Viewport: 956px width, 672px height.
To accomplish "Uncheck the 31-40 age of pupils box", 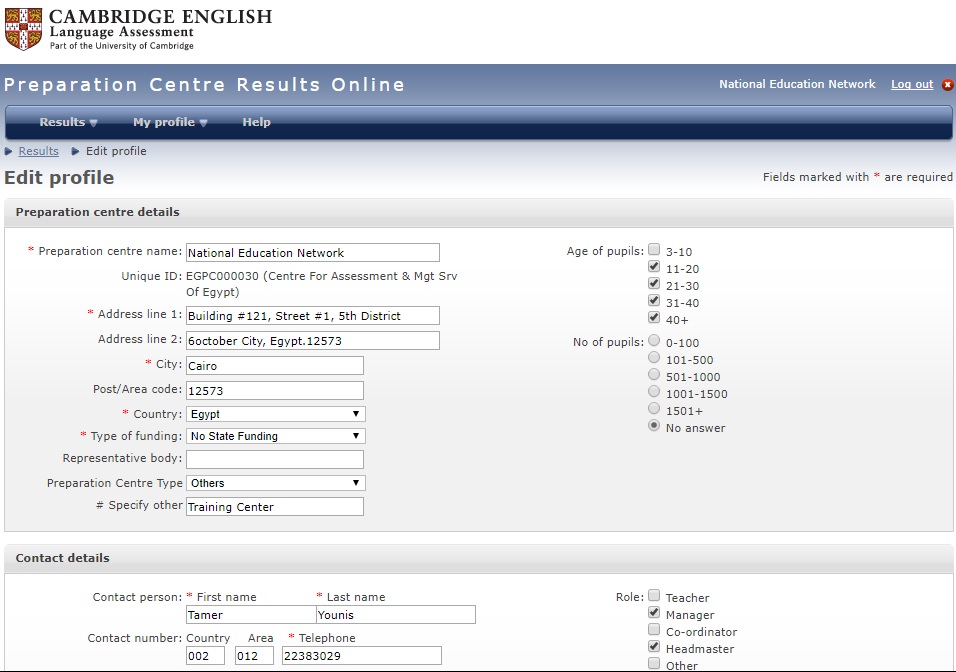I will click(654, 300).
